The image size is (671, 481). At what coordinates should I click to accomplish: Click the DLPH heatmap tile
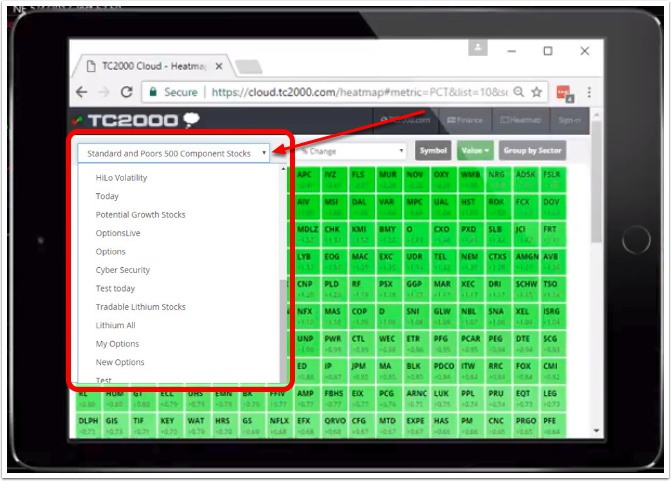pos(89,426)
